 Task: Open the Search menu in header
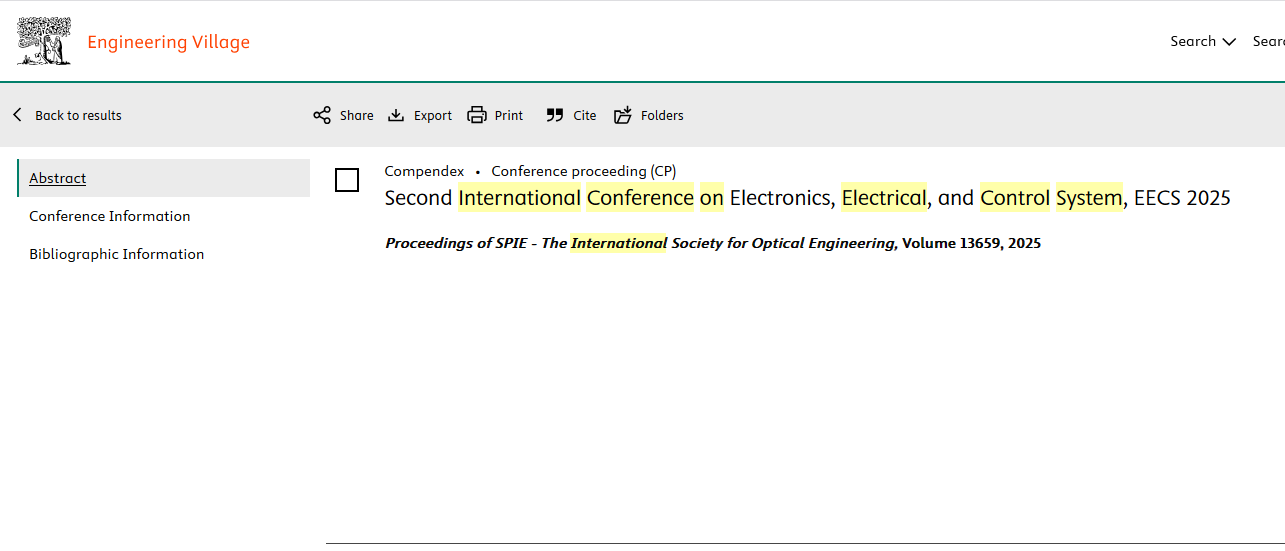click(1193, 41)
